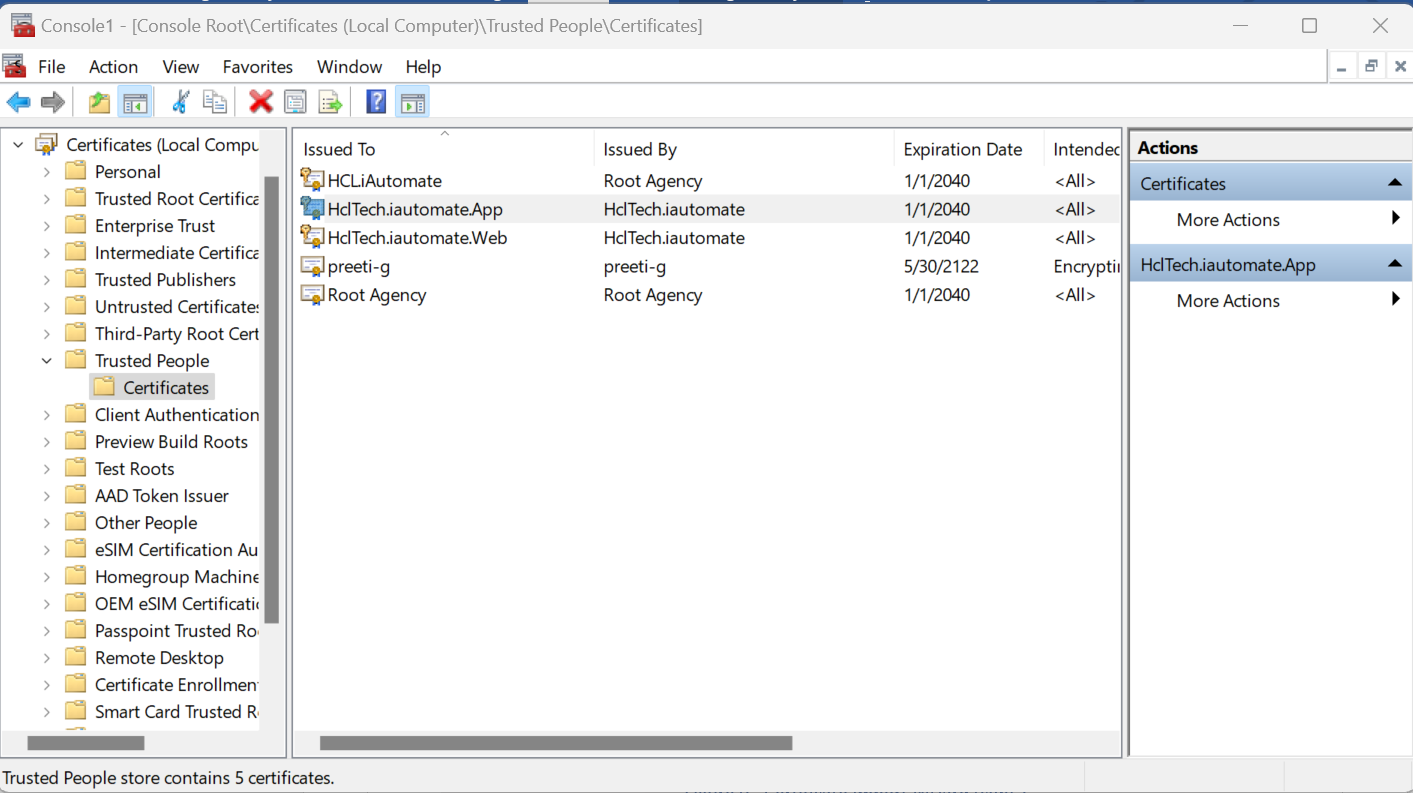Click the Remote Desktop folder icon

click(75, 658)
